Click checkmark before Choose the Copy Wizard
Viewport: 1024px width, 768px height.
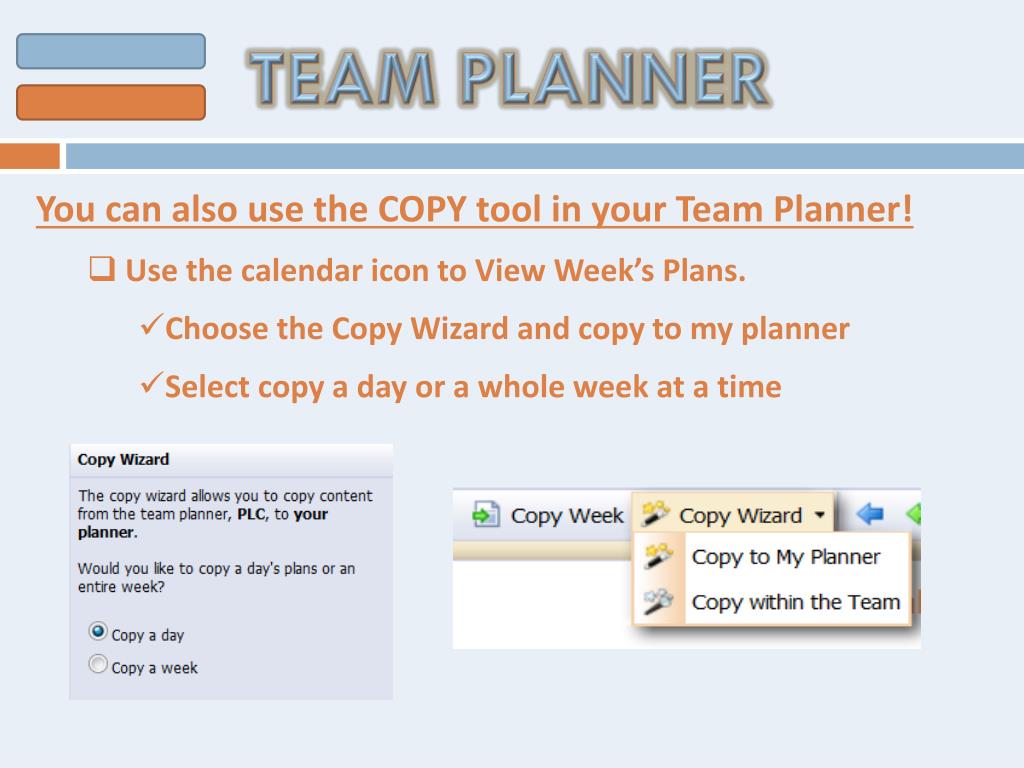(151, 324)
